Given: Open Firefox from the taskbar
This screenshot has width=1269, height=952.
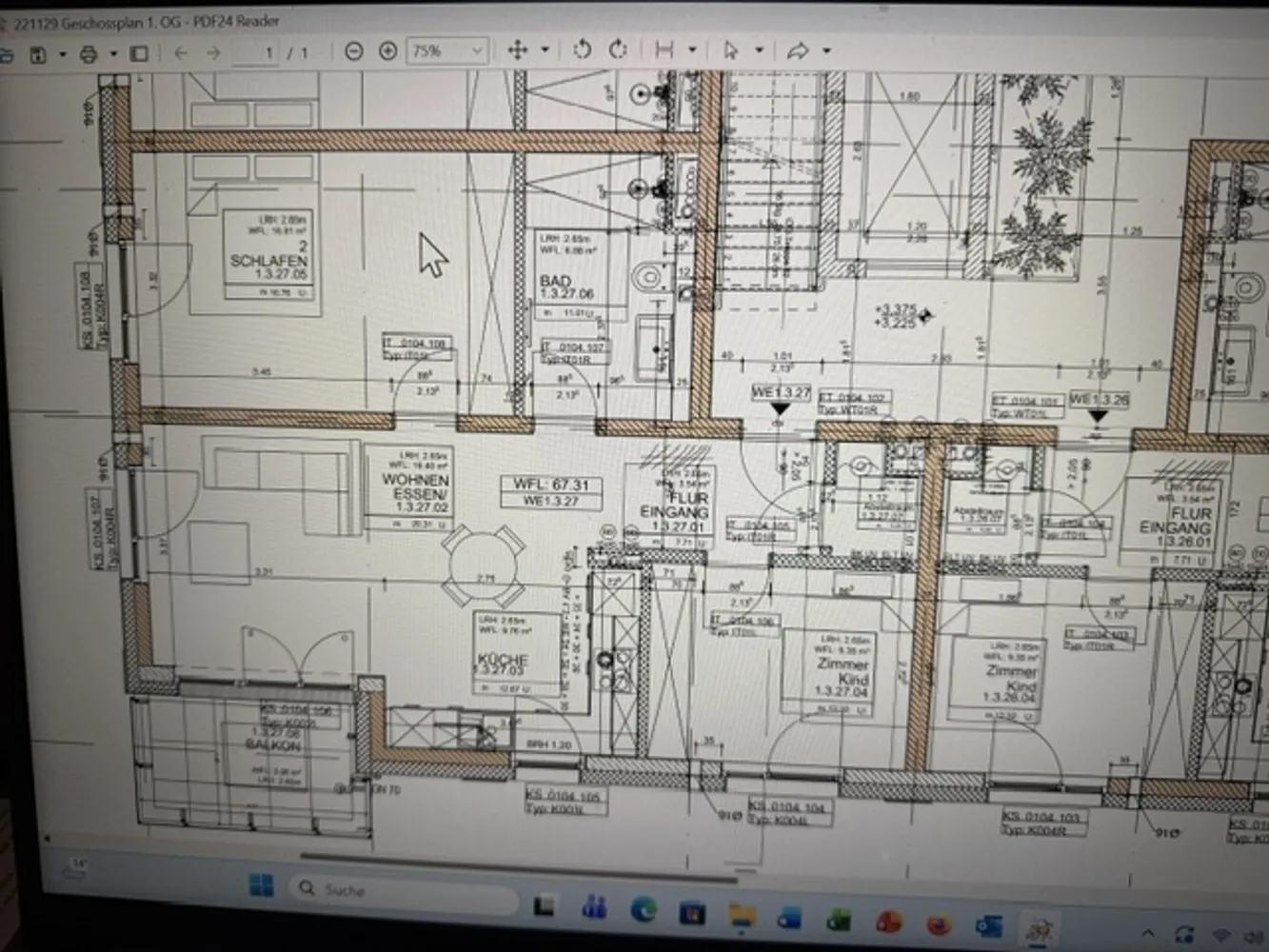Looking at the screenshot, I should tap(939, 924).
